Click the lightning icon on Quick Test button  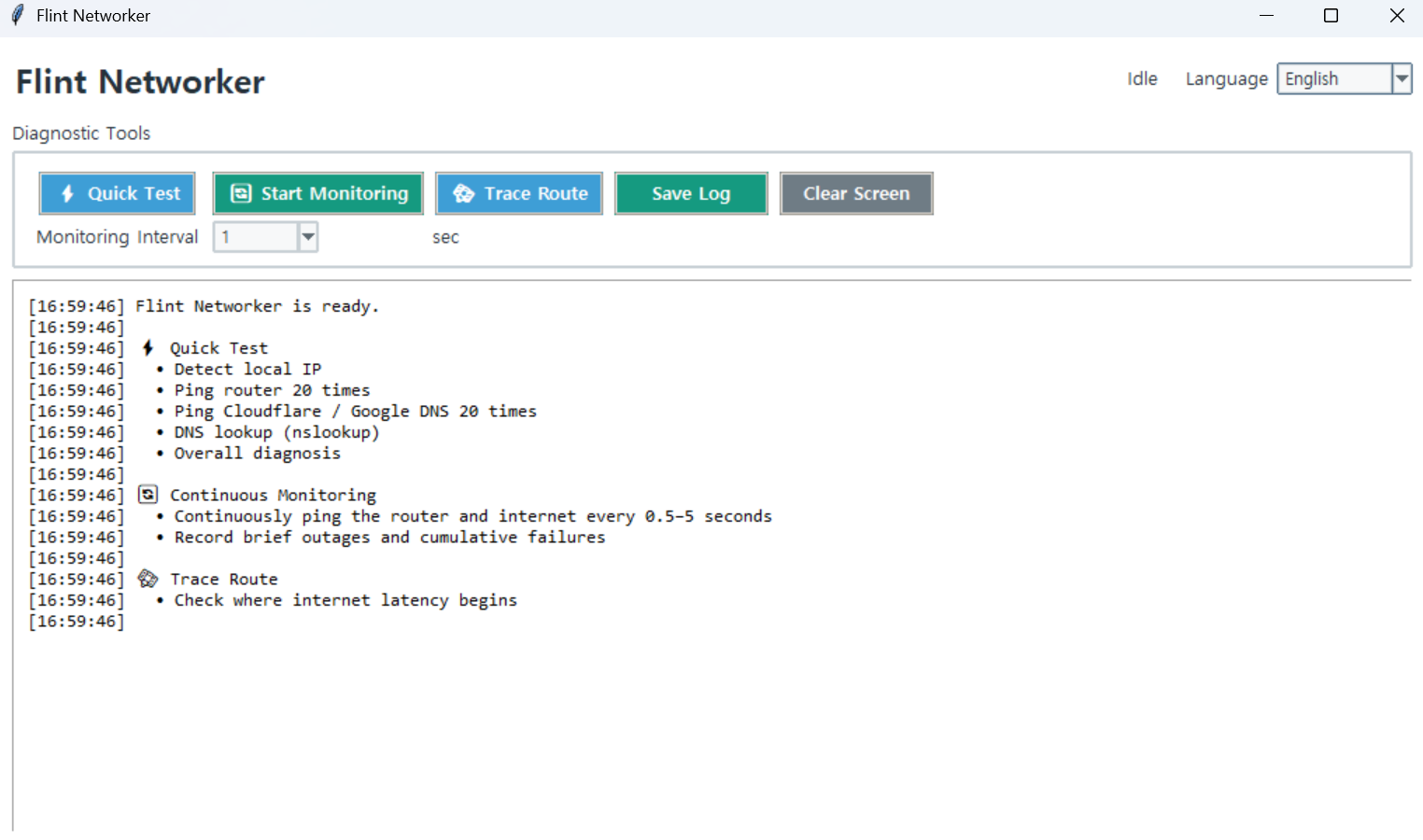[67, 193]
